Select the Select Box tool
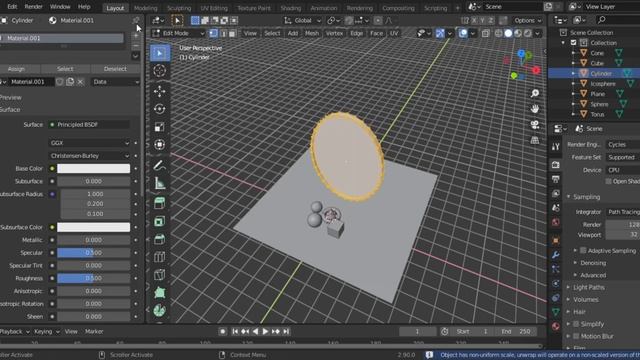640x360 pixels. tap(160, 53)
